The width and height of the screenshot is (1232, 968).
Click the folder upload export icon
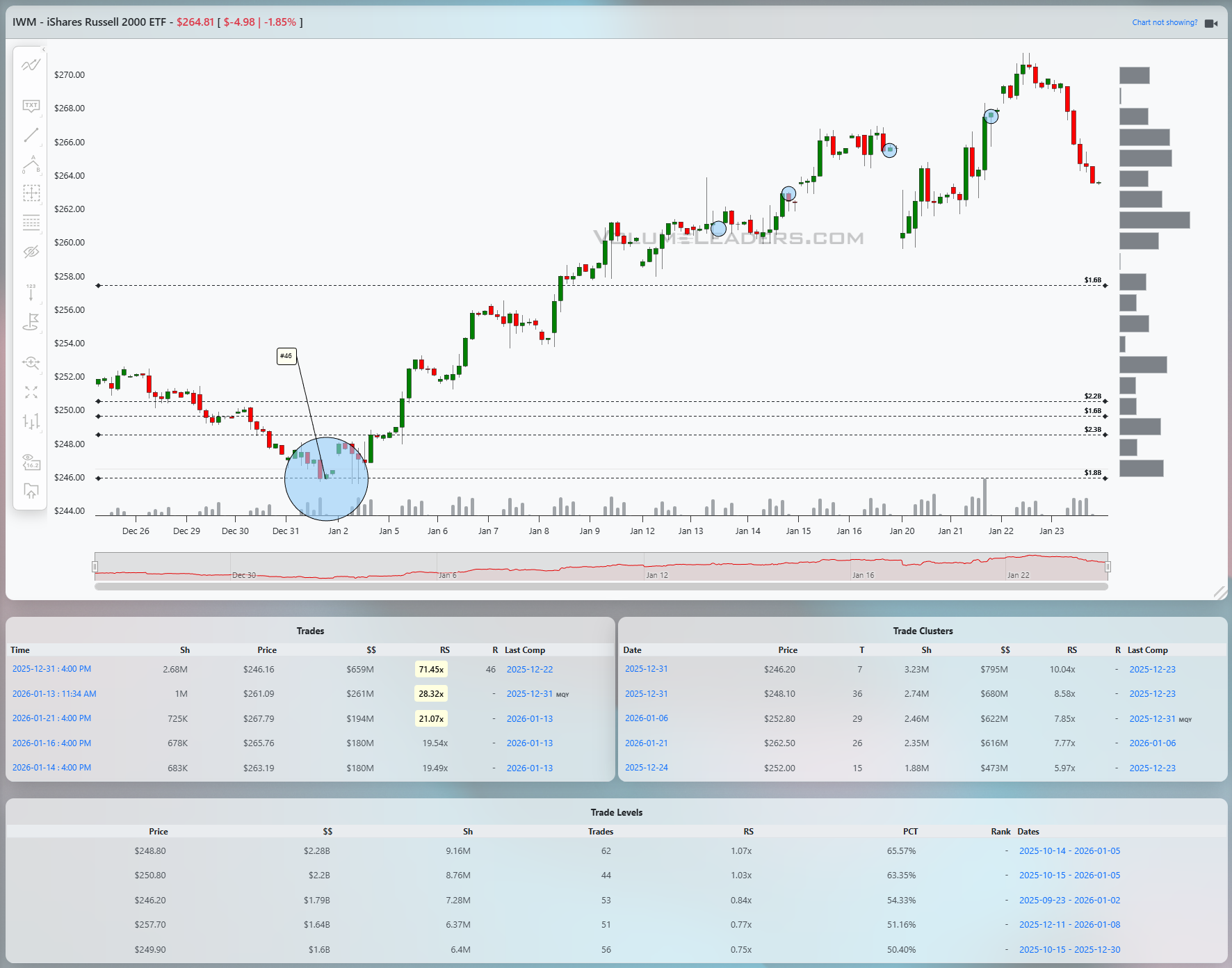pyautogui.click(x=31, y=491)
